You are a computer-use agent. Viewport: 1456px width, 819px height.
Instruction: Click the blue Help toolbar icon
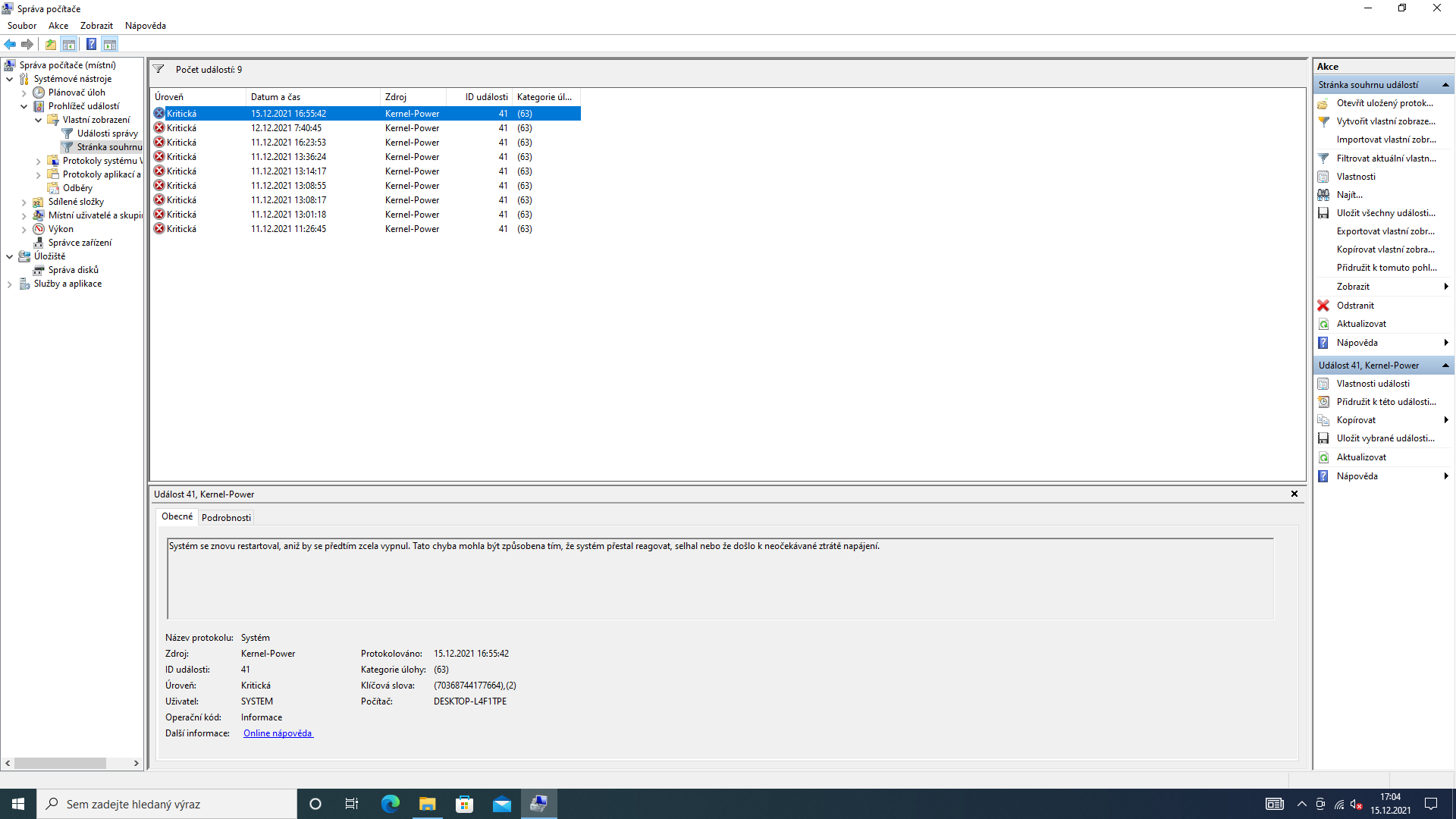[91, 44]
